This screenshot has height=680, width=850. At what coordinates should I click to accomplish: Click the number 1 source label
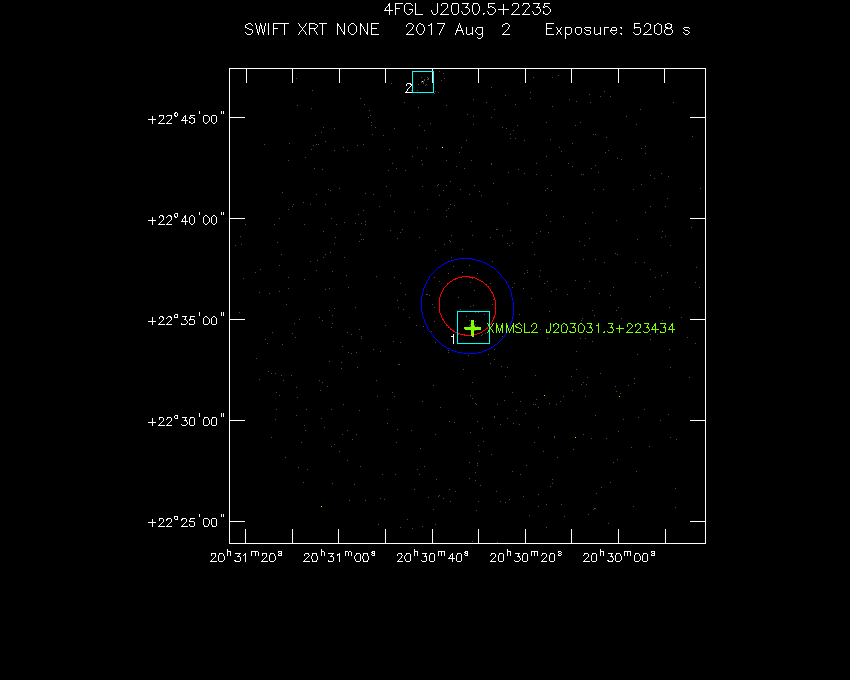pyautogui.click(x=453, y=339)
